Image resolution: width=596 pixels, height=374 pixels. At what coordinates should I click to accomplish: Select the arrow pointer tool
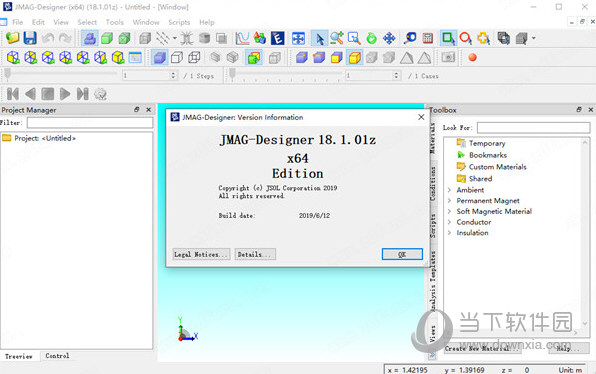tap(320, 38)
